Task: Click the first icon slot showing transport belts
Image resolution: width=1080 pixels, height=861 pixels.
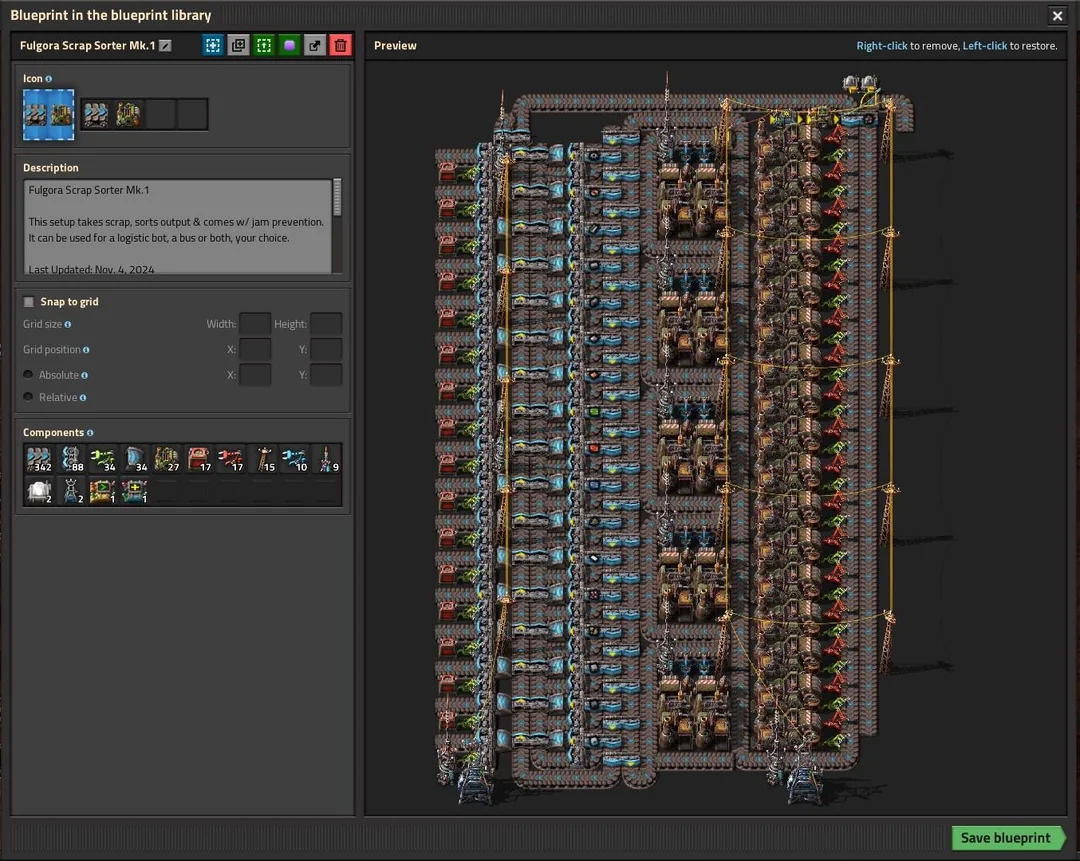Action: 96,114
